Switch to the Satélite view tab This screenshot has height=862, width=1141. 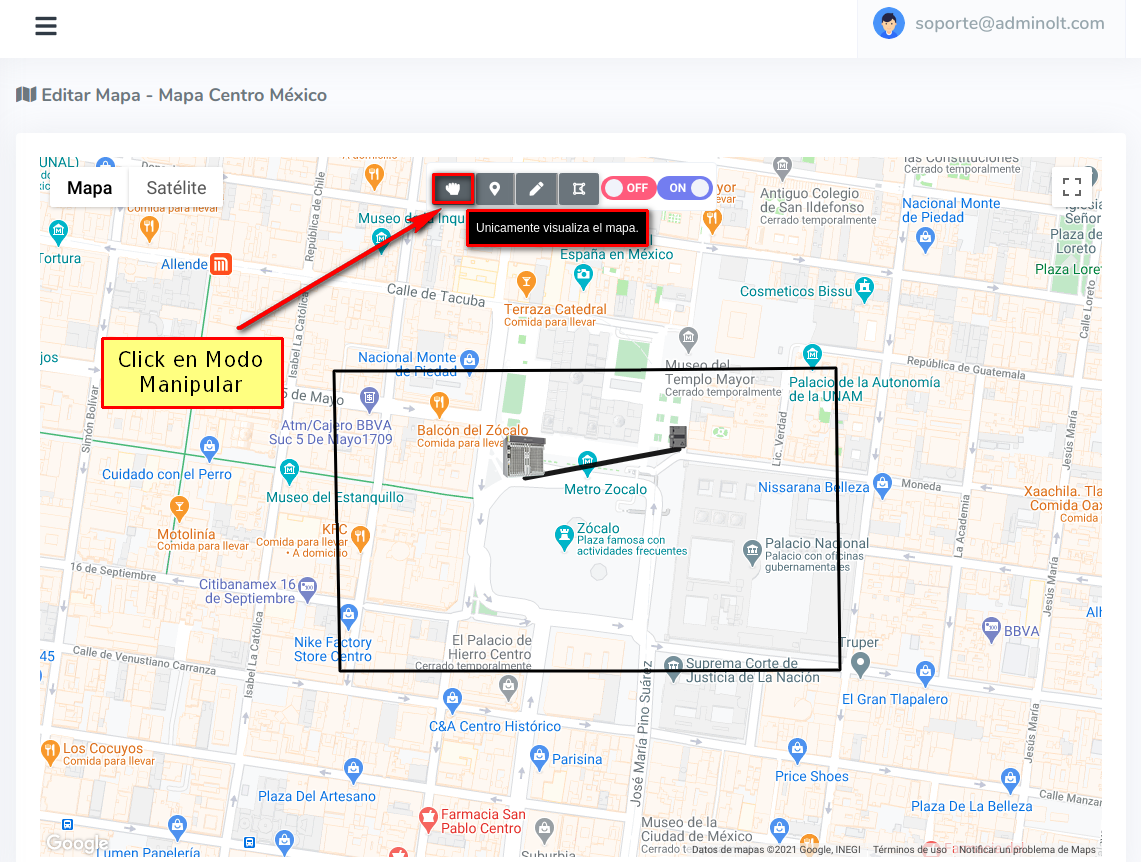176,187
